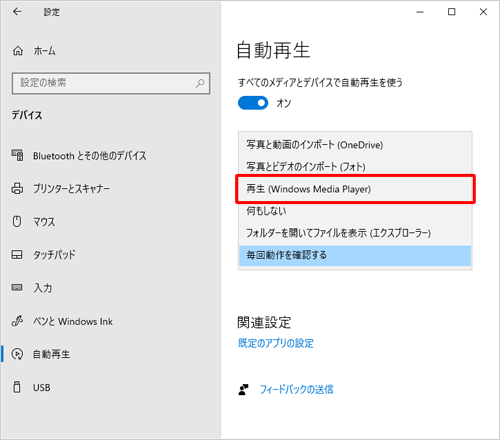Open 入力 settings page
Viewport: 500px width, 440px height.
click(x=111, y=288)
